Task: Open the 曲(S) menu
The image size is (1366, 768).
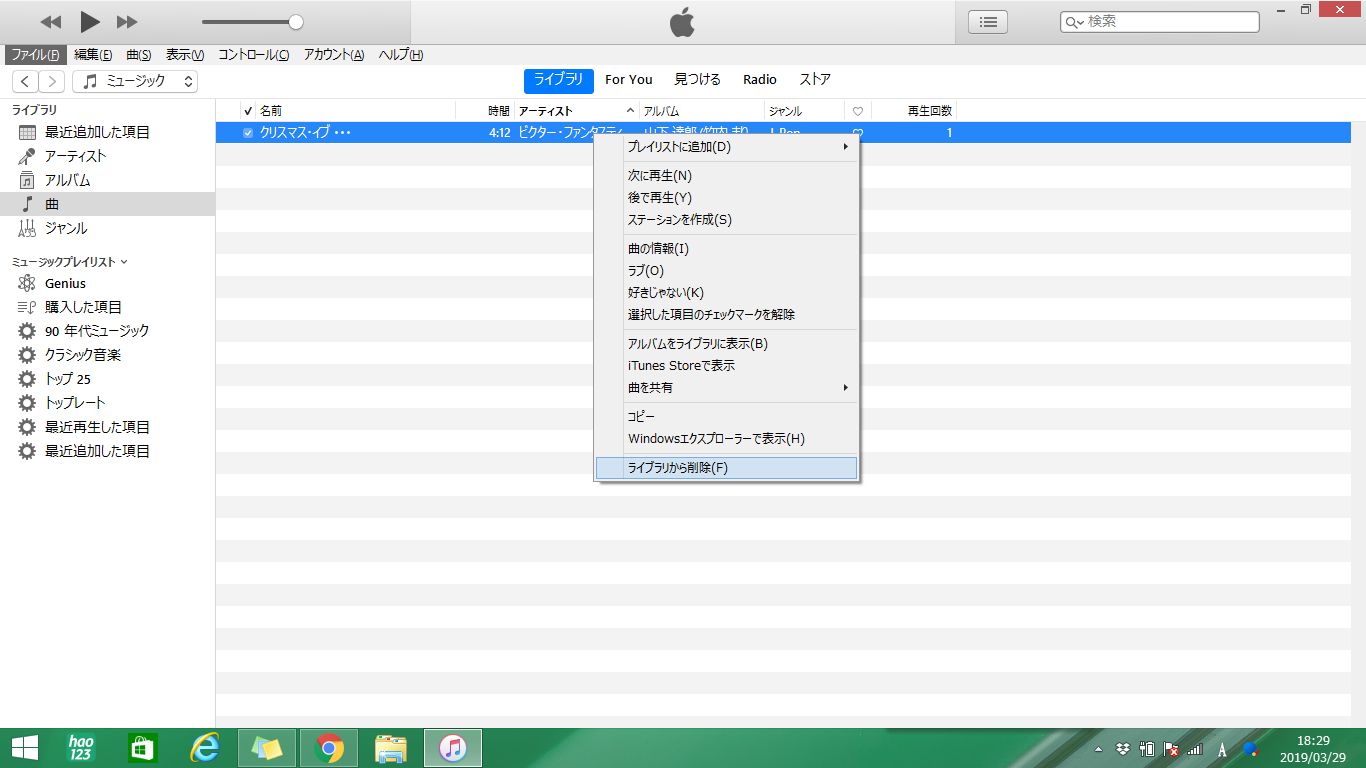Action: pyautogui.click(x=139, y=55)
